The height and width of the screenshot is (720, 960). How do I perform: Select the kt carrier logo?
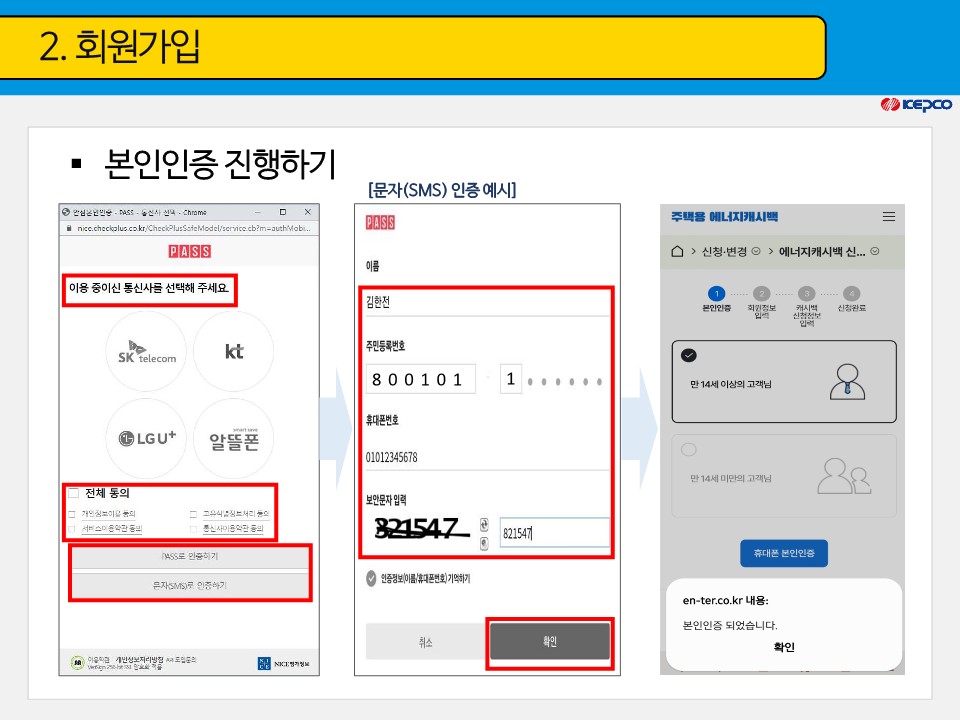tap(234, 350)
